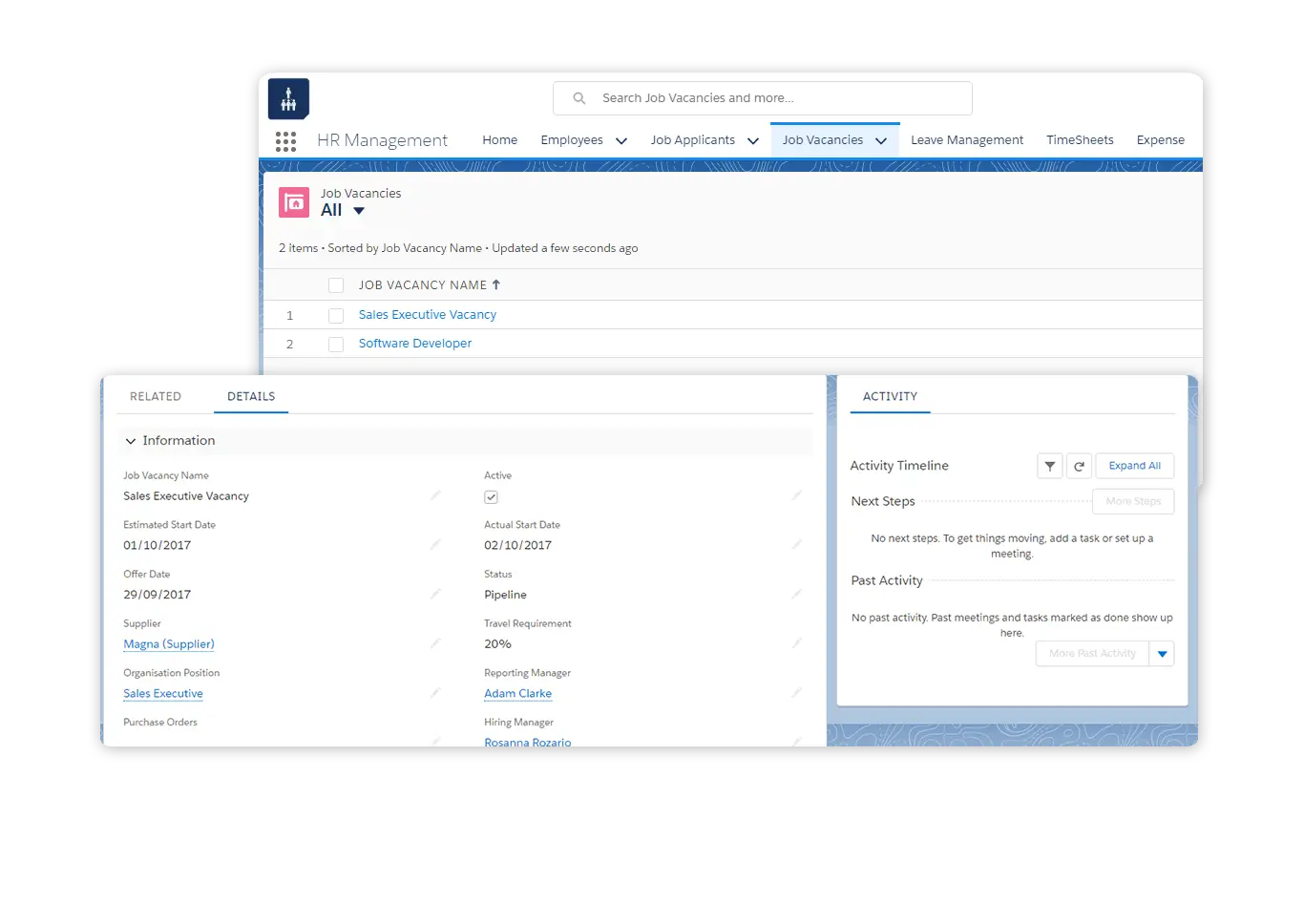Open the Software Developer record
The width and height of the screenshot is (1304, 924).
click(415, 343)
